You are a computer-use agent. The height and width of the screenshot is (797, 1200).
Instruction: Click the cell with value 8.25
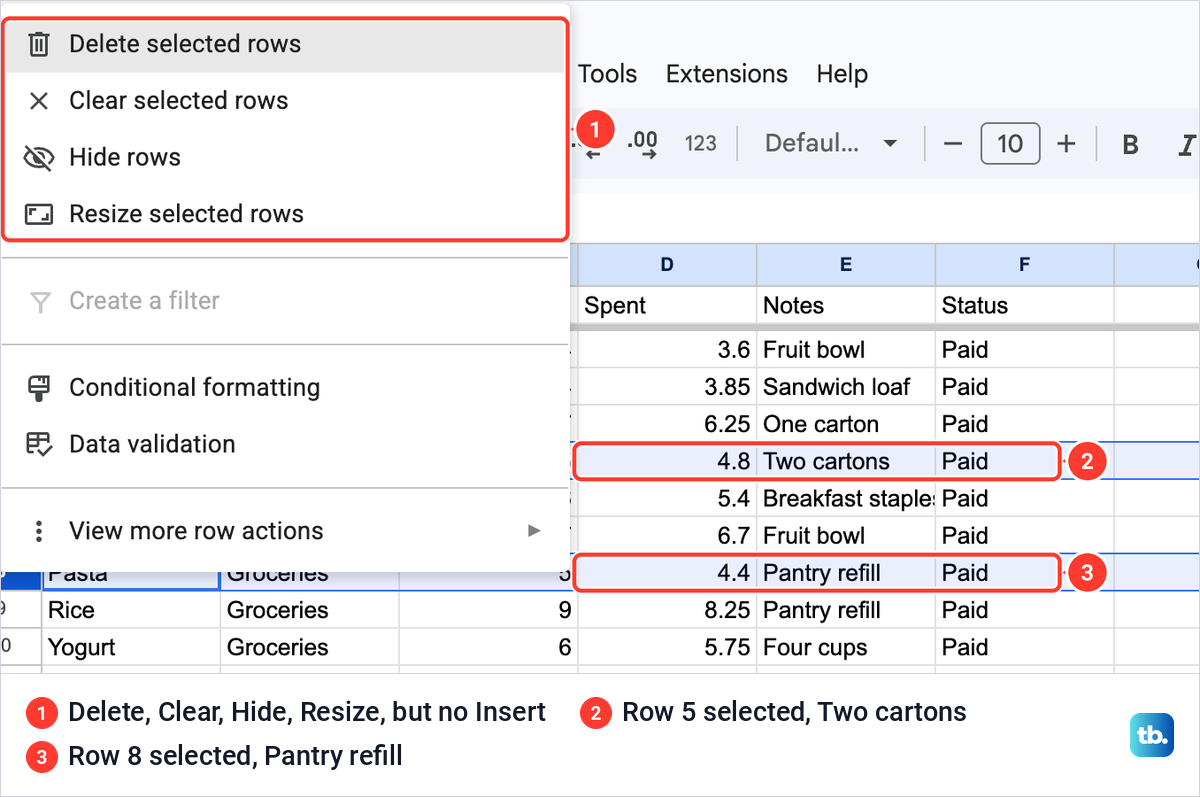pyautogui.click(x=667, y=610)
